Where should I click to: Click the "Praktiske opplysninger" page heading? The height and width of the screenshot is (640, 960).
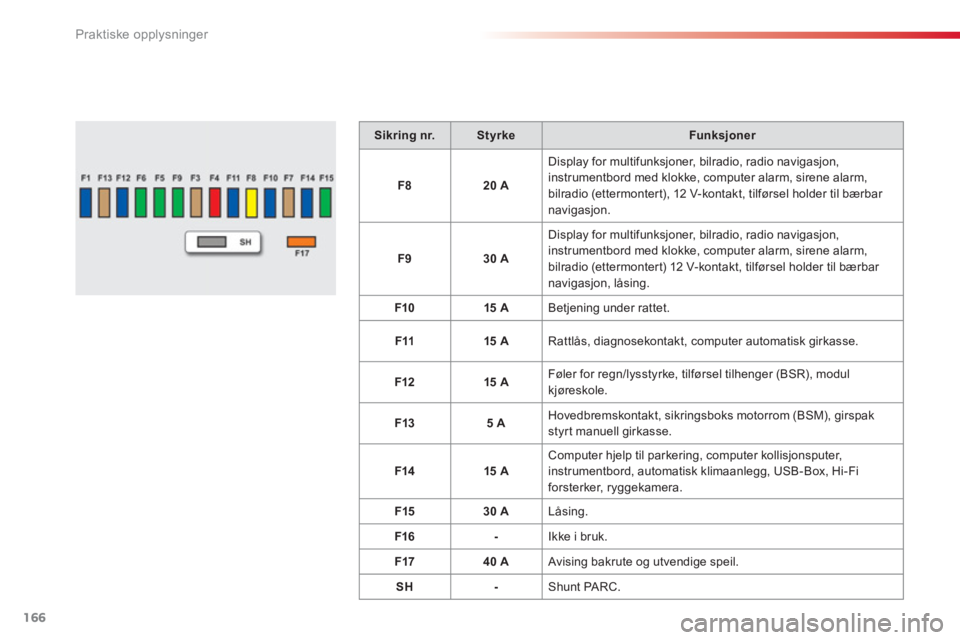tap(146, 35)
